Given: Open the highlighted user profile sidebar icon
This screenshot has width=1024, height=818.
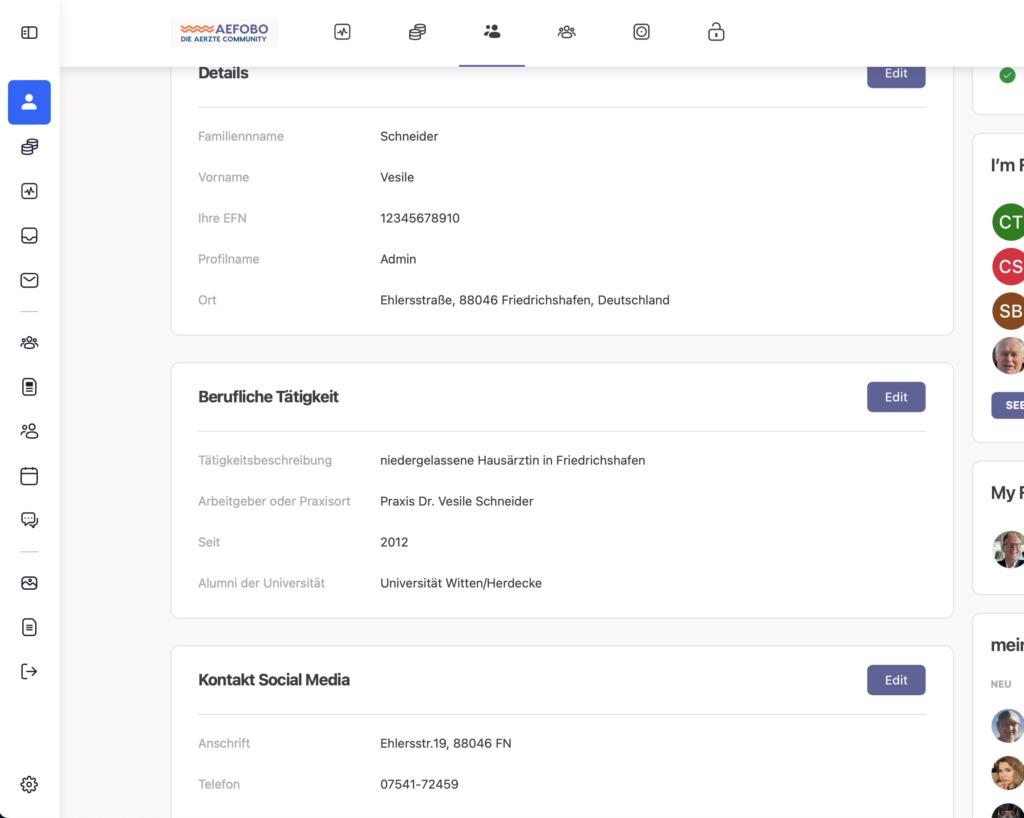Looking at the screenshot, I should (29, 102).
